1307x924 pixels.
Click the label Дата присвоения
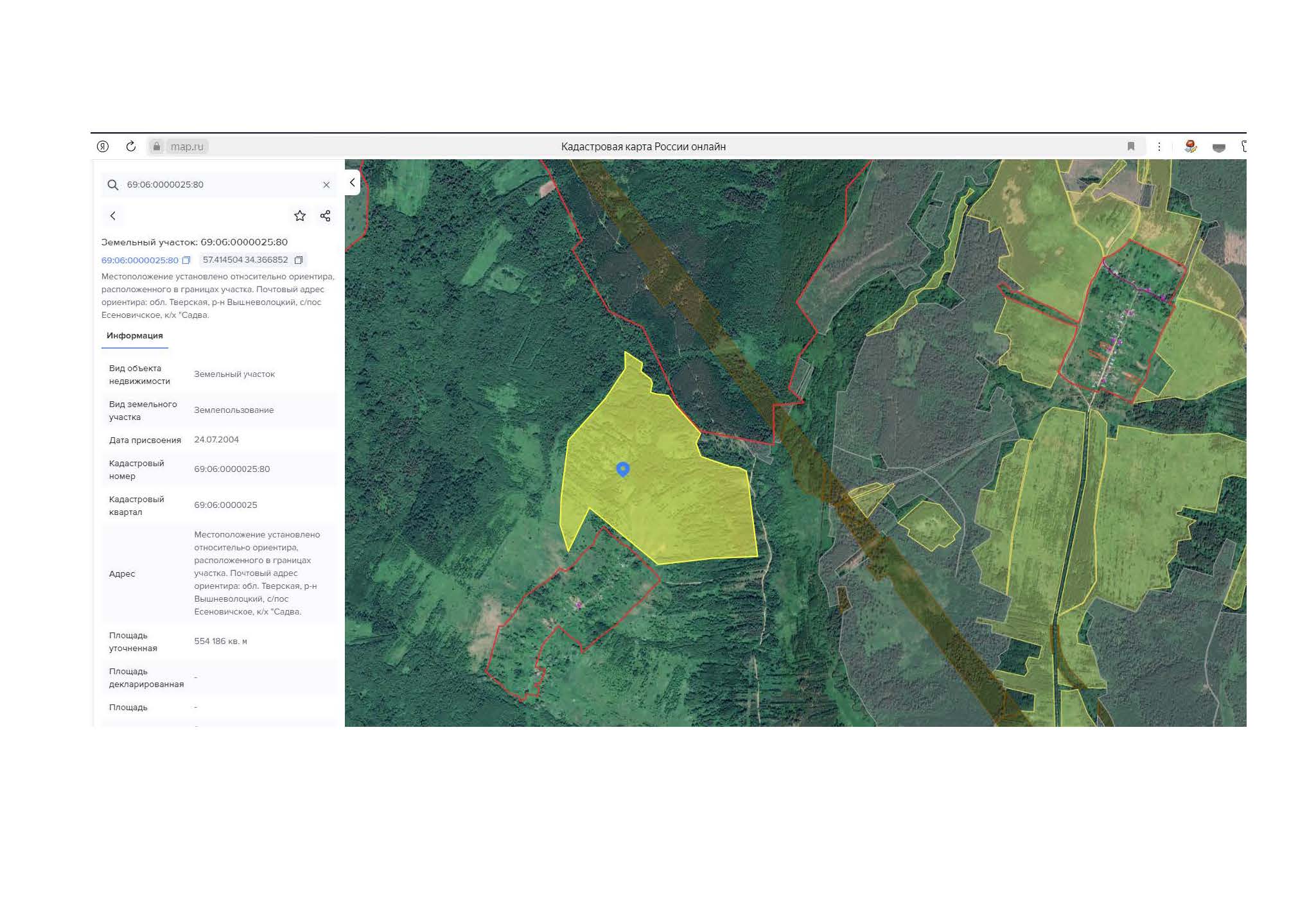click(145, 440)
